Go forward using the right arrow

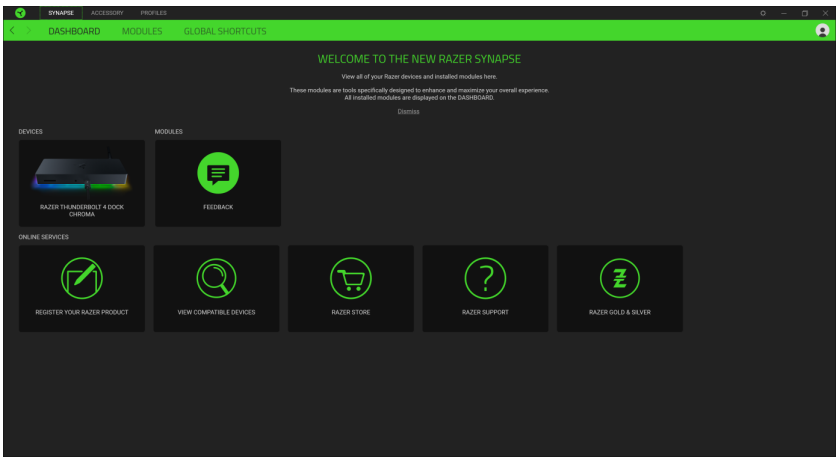[28, 31]
